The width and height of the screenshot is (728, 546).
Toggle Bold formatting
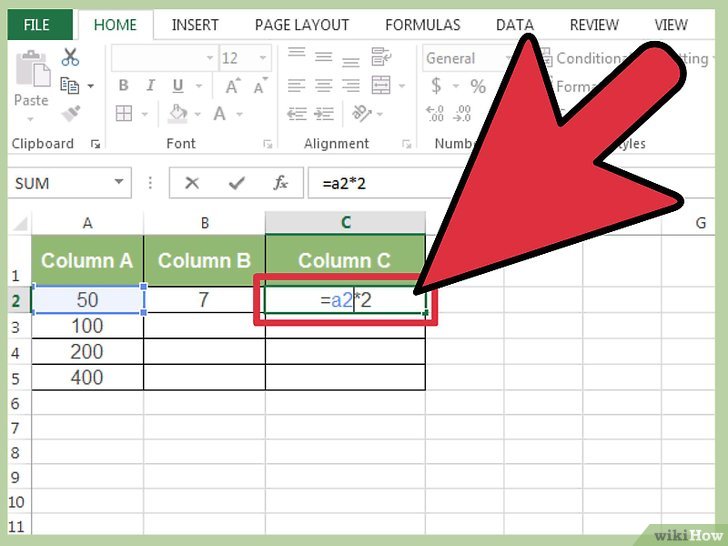(123, 86)
